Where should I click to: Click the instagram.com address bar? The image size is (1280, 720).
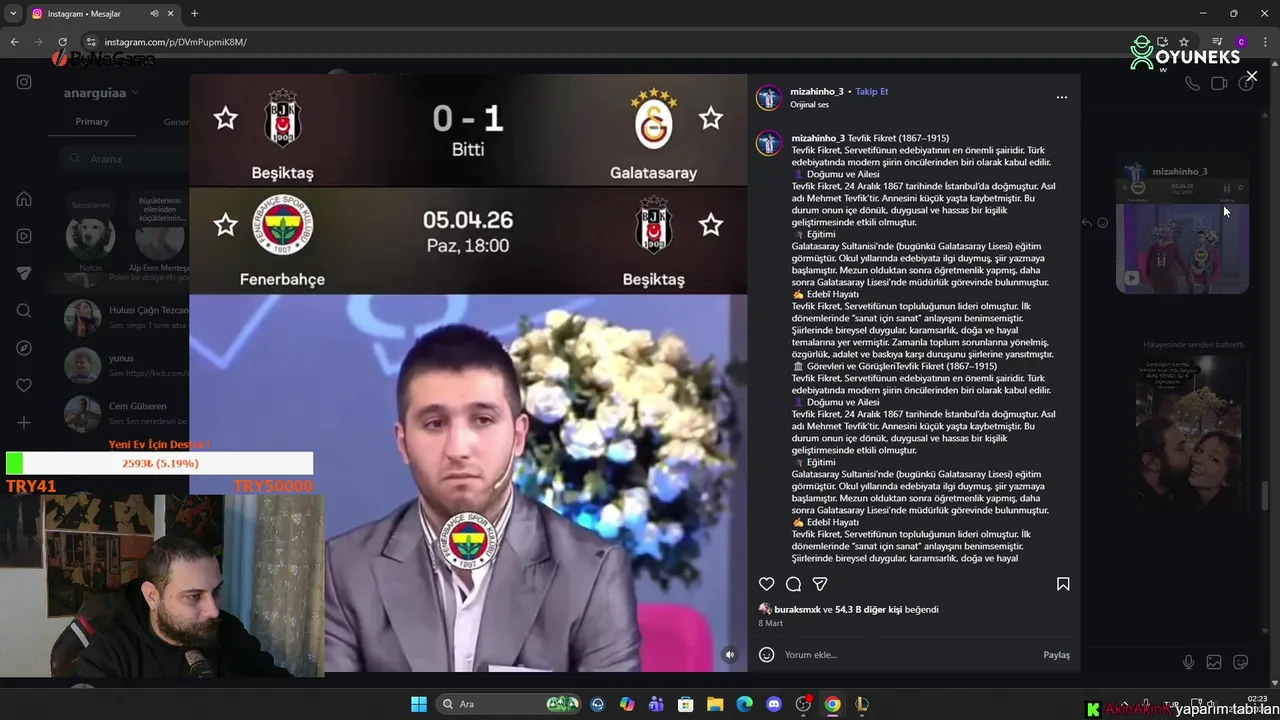[600, 42]
